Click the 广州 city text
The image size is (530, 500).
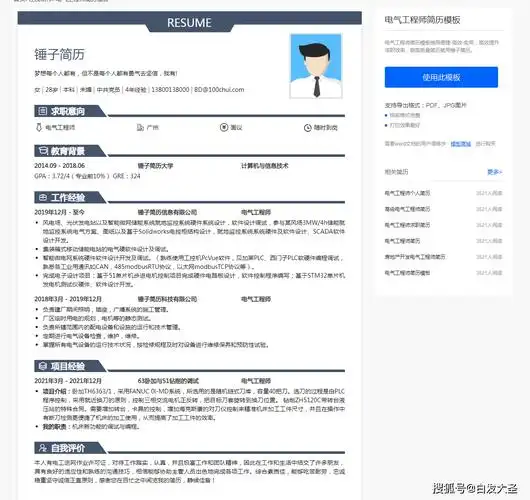152,127
